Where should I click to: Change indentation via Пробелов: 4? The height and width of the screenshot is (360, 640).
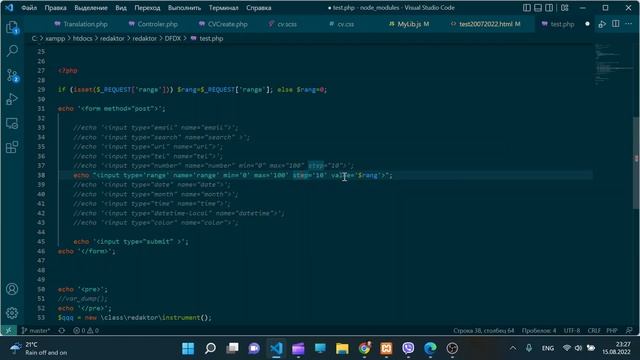(539, 330)
